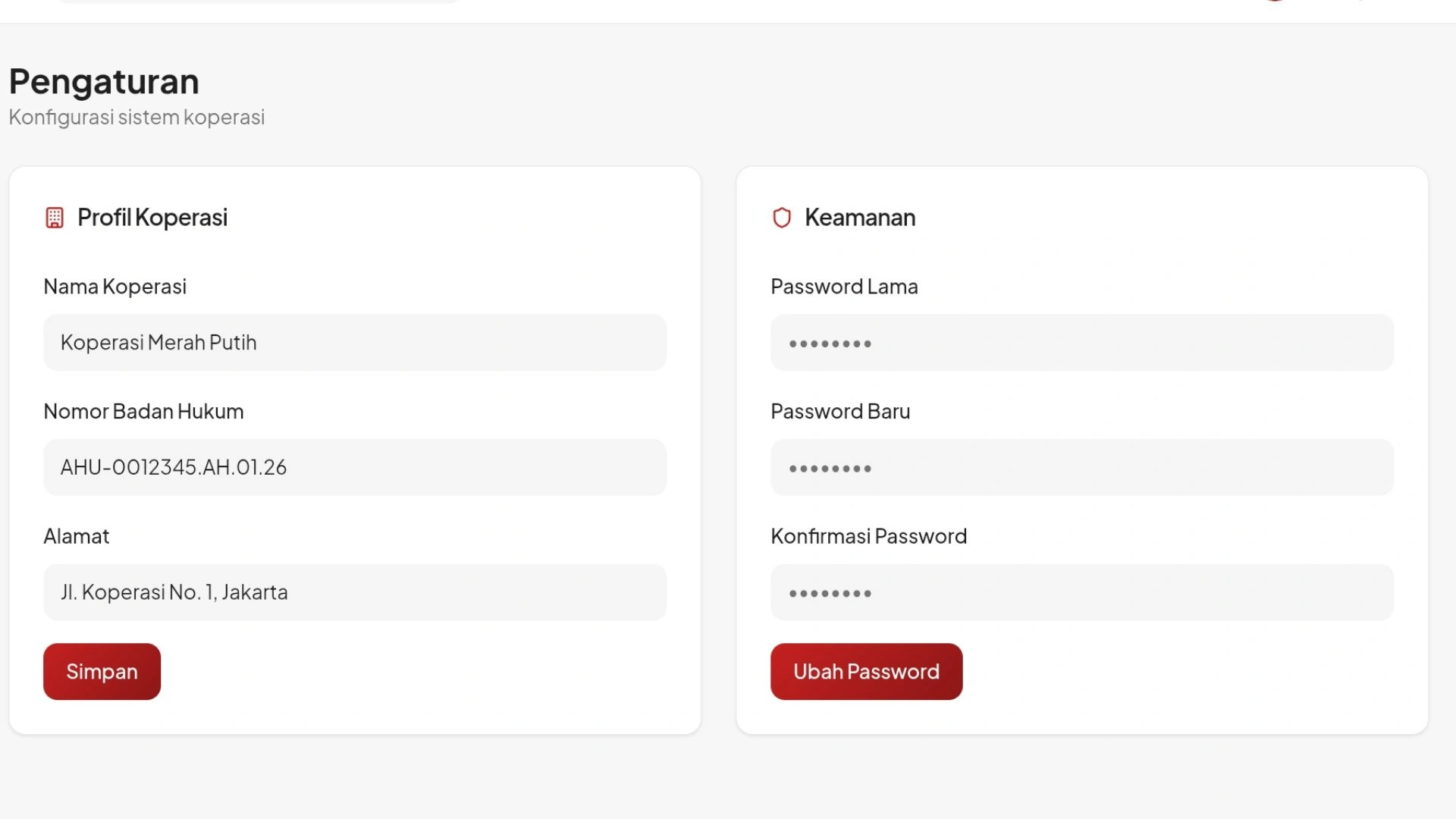Click into the Nomor Badan Hukum field
The width and height of the screenshot is (1456, 819).
[354, 467]
